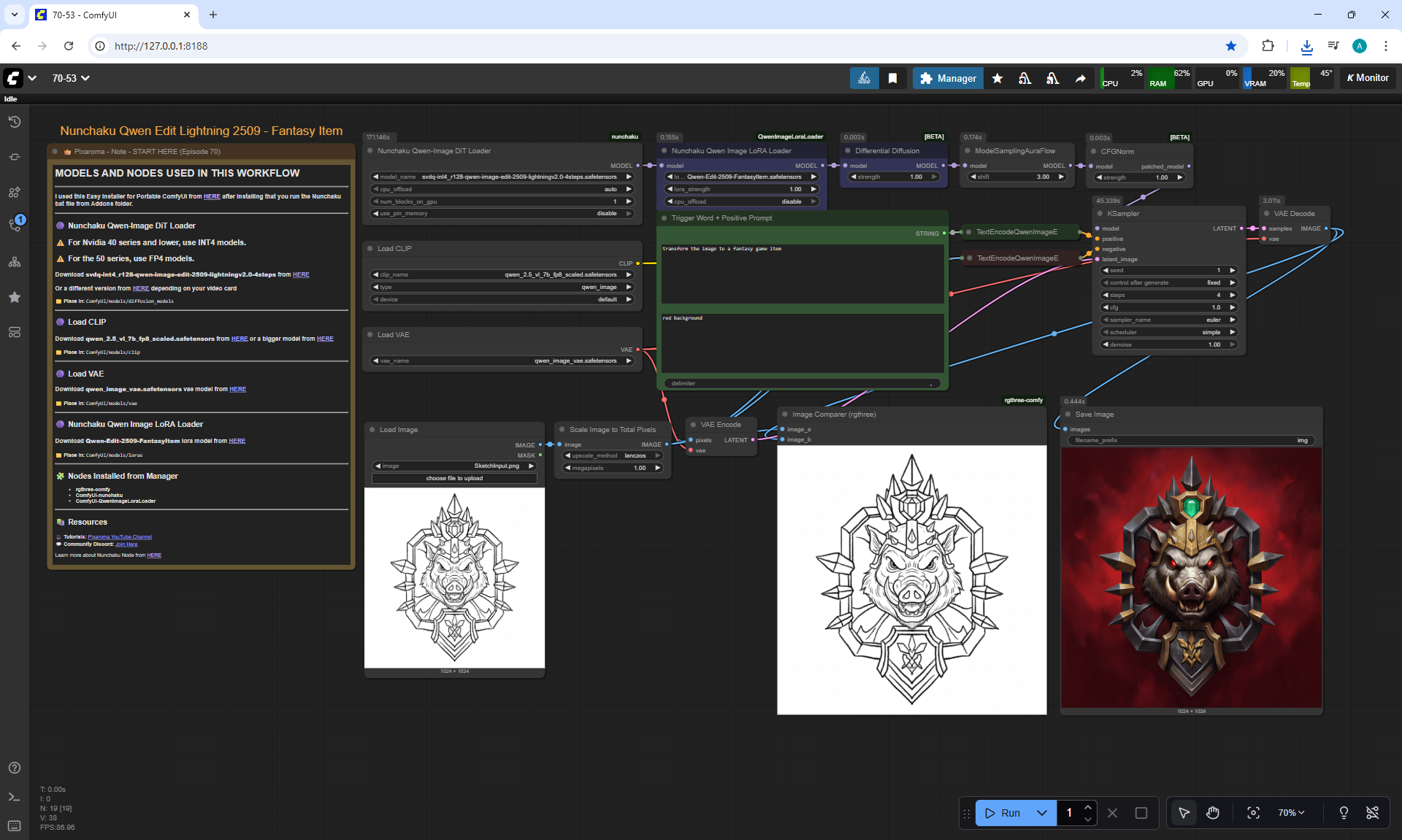Screen dimensions: 1402x840
Task: Click the strength slider in Differential Diffusion
Action: pos(895,177)
